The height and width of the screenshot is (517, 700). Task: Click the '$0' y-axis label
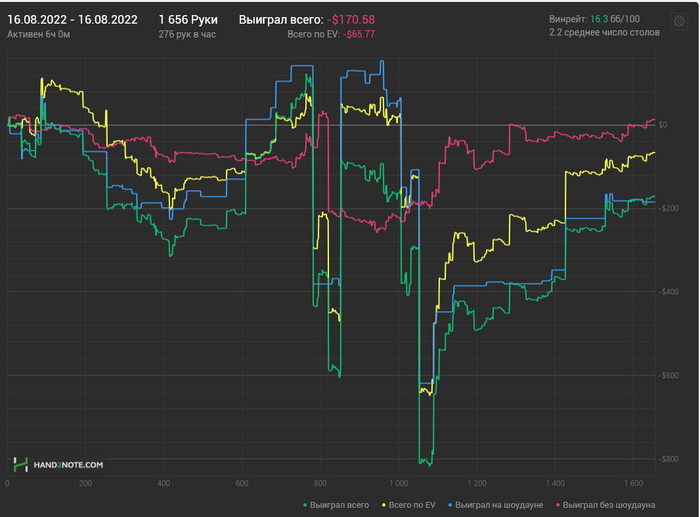pyautogui.click(x=663, y=125)
